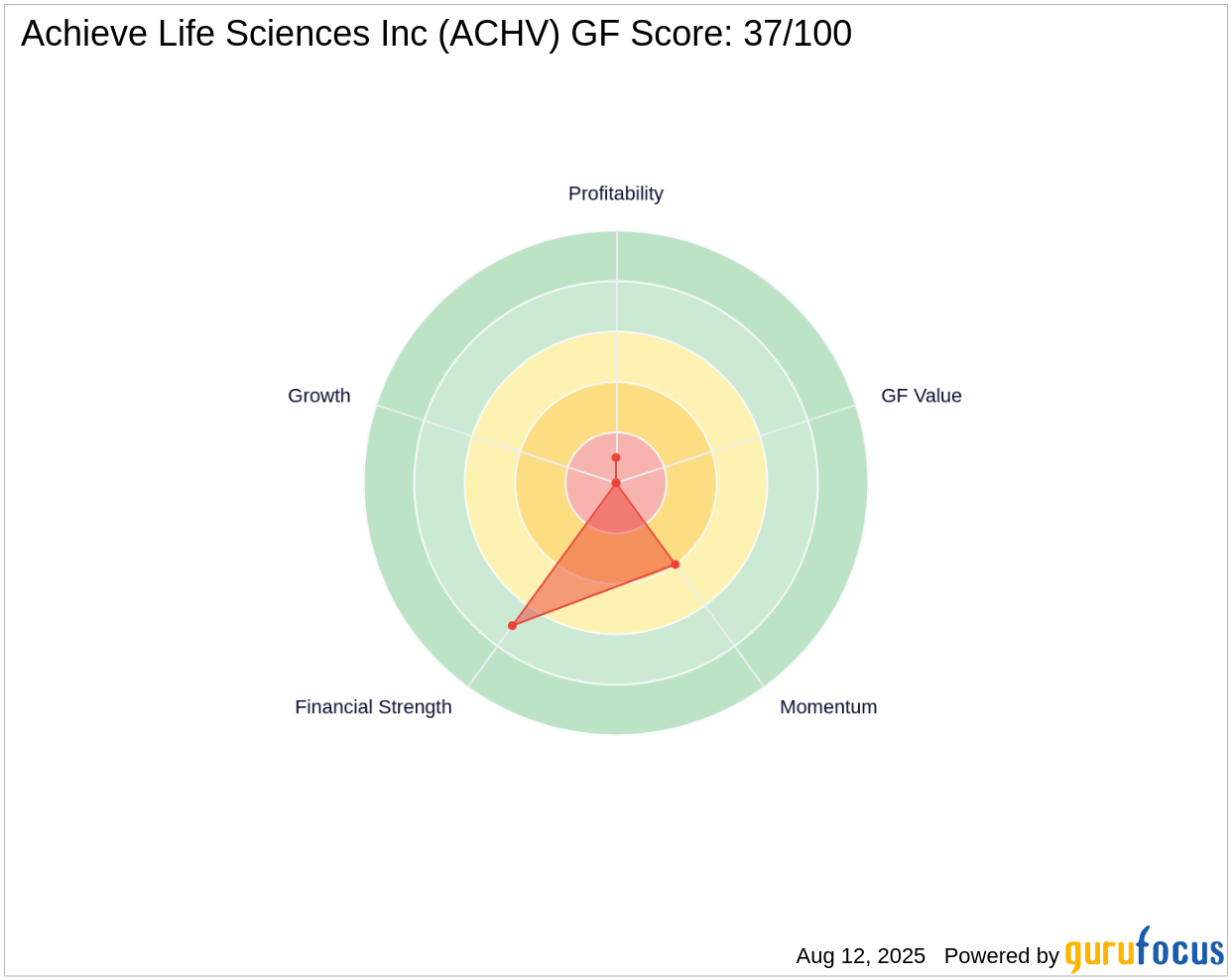Click the Profitability data point marker
1232x980 pixels.
616,457
